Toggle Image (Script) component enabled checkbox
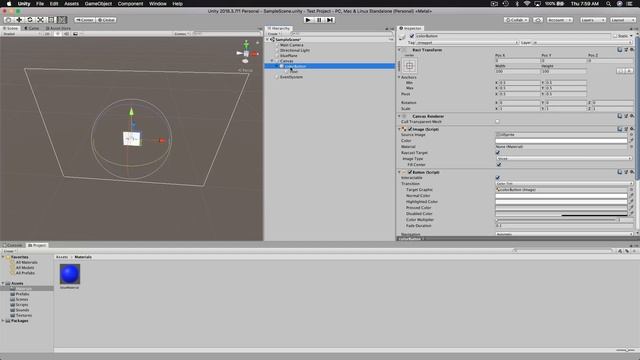Screen dimensions: 640x360 coord(410,129)
